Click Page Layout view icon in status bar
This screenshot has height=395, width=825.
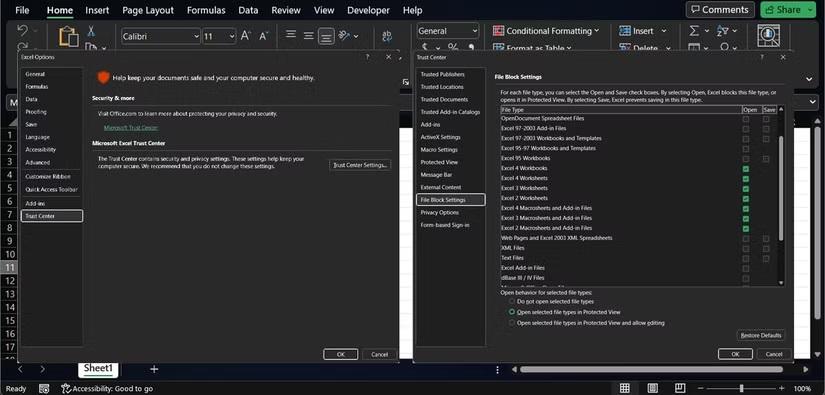653,388
